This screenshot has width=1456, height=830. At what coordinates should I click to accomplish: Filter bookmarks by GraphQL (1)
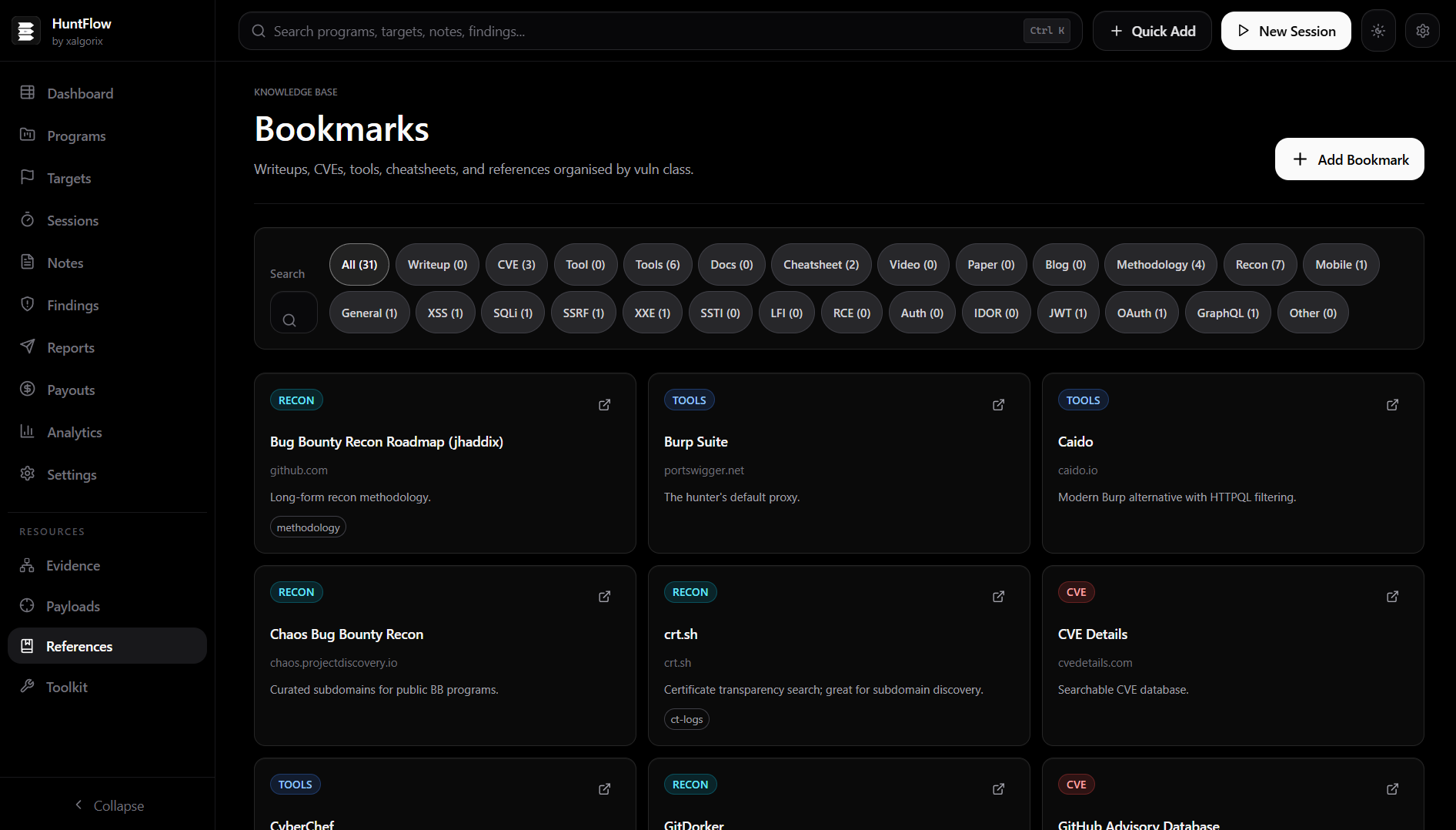coord(1228,313)
